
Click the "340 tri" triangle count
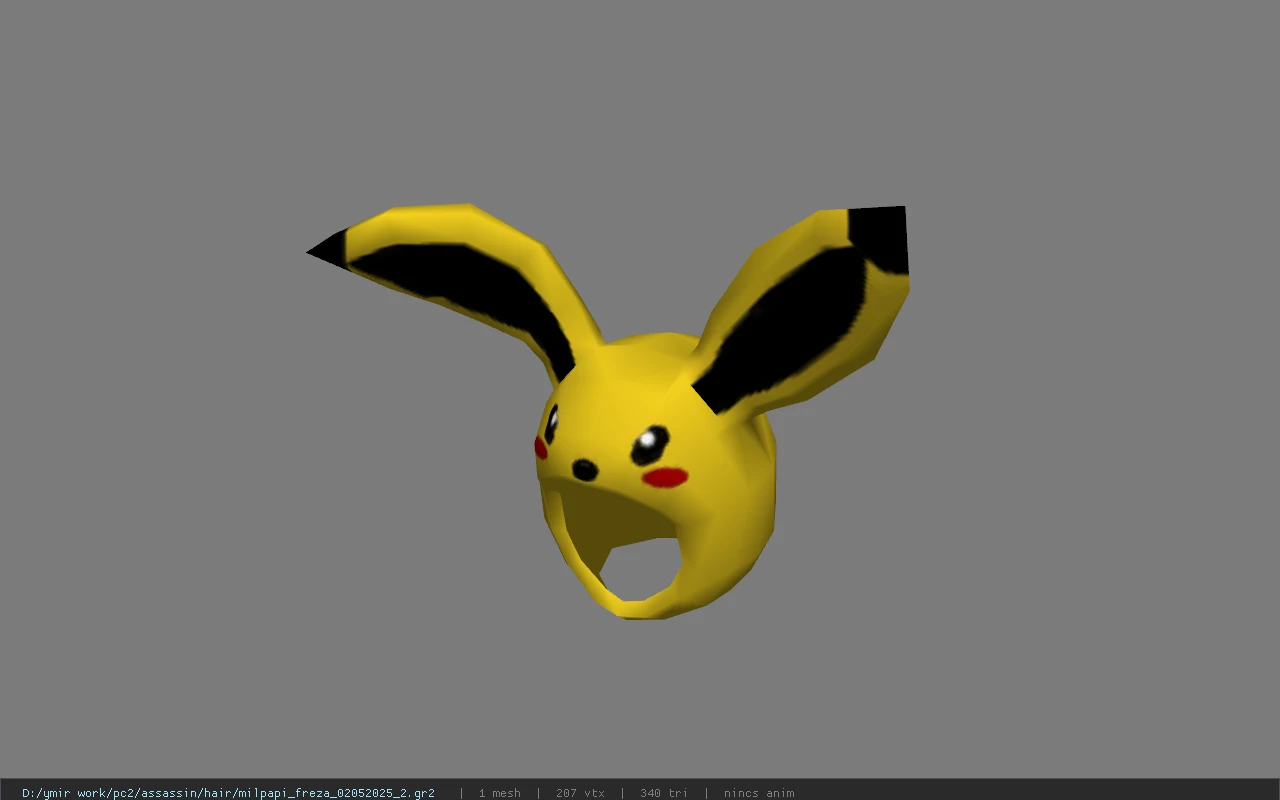(x=664, y=793)
